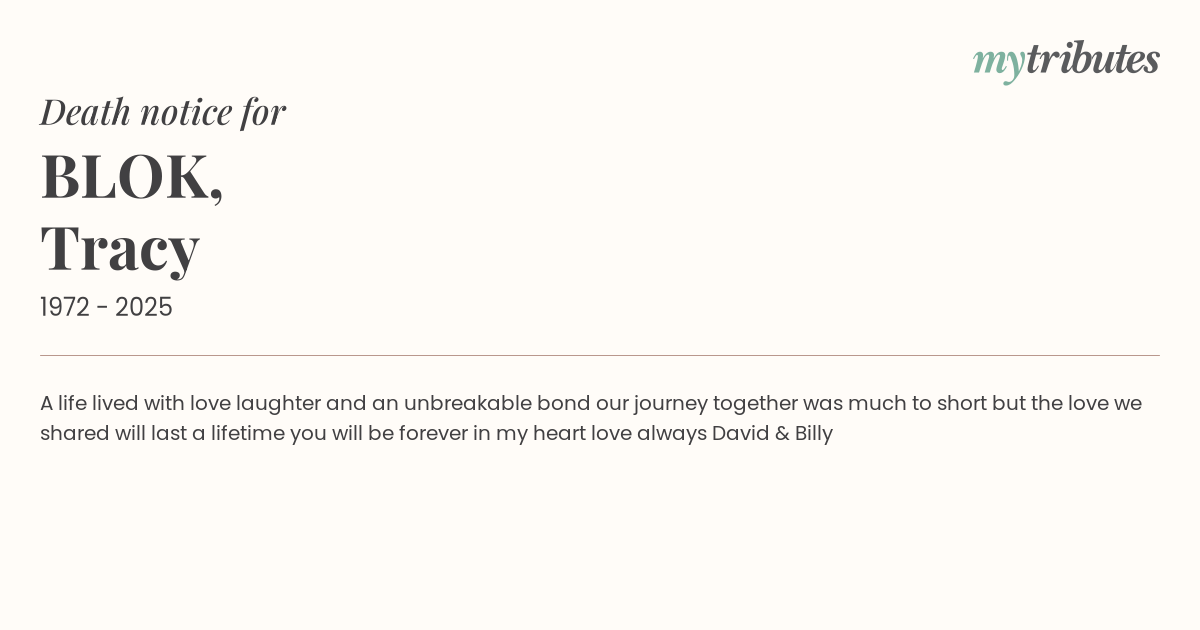The width and height of the screenshot is (1200, 630).
Task: Click the name "Billy" at message end
Action: tap(813, 434)
